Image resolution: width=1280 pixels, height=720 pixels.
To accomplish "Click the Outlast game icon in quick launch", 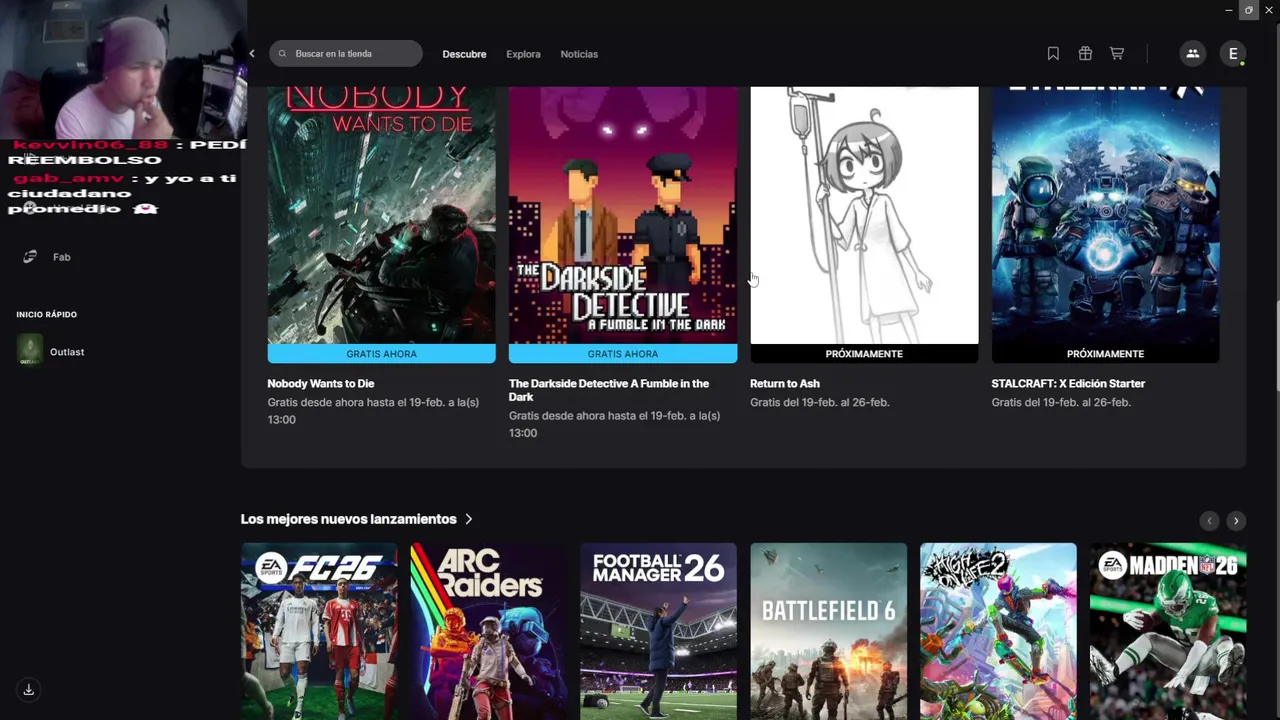I will pos(30,351).
